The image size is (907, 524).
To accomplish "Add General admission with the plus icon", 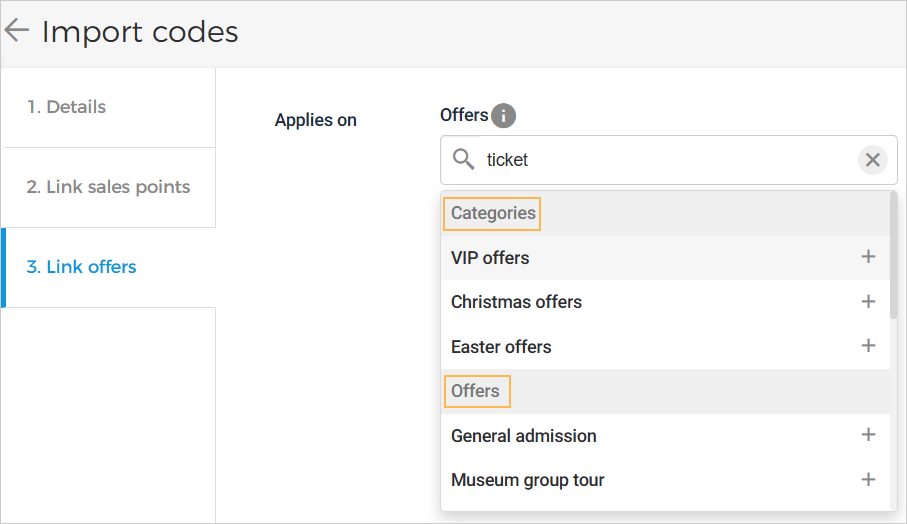I will pyautogui.click(x=868, y=435).
